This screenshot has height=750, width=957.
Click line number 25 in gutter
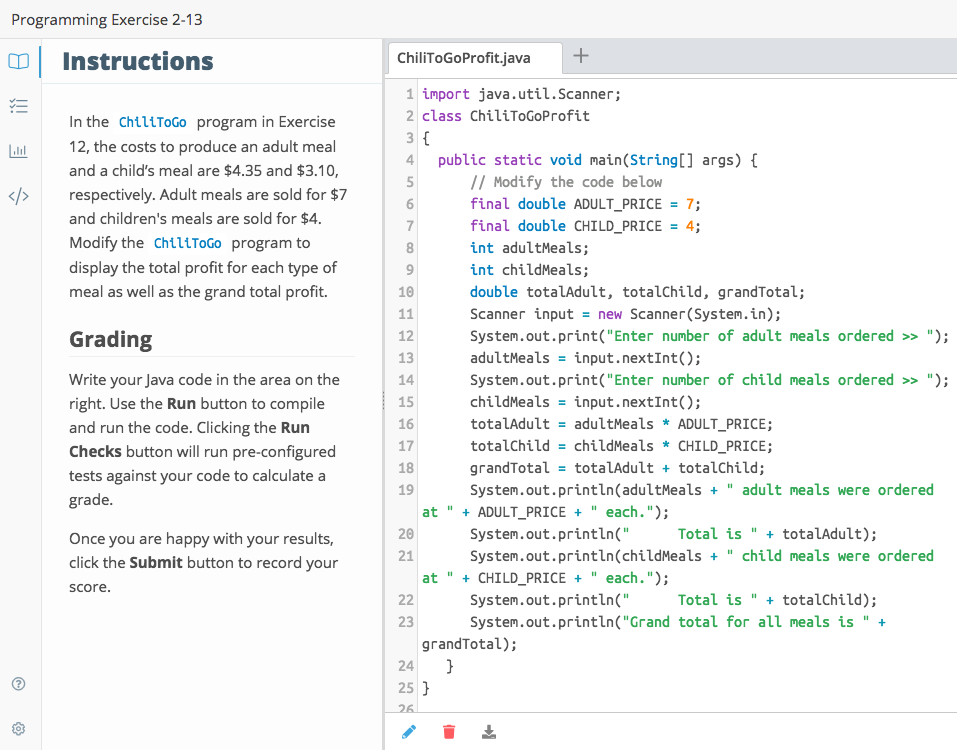(406, 688)
